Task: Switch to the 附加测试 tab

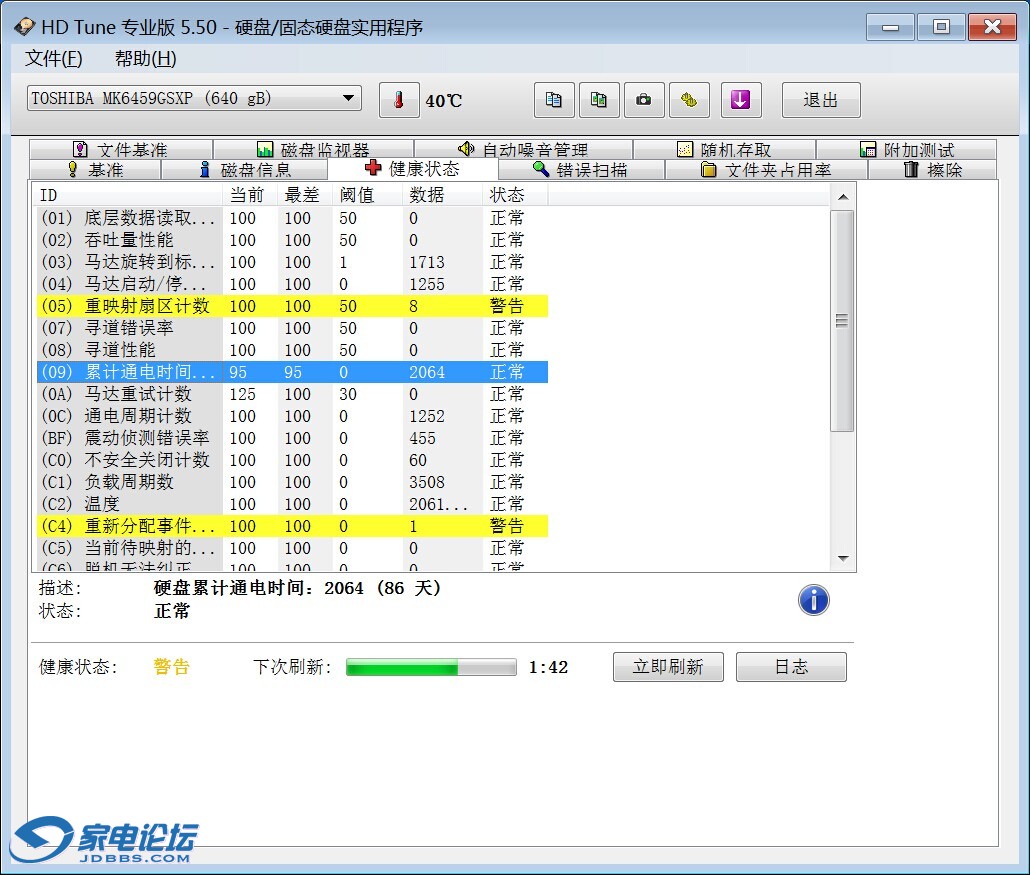Action: (907, 149)
